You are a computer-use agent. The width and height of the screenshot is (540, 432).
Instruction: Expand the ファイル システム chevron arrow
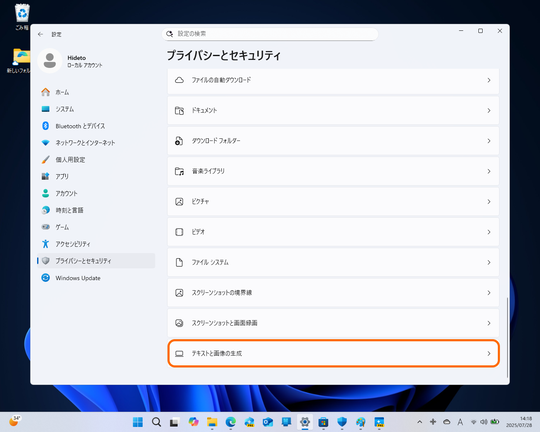coord(489,263)
